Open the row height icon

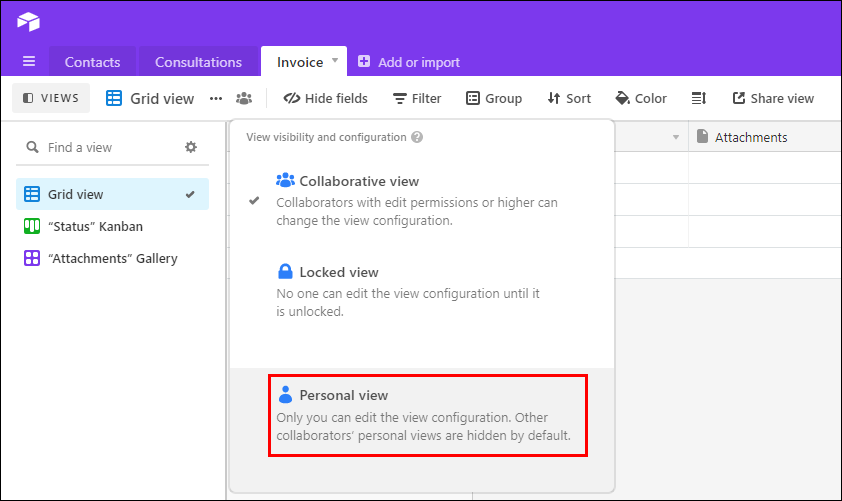point(699,98)
